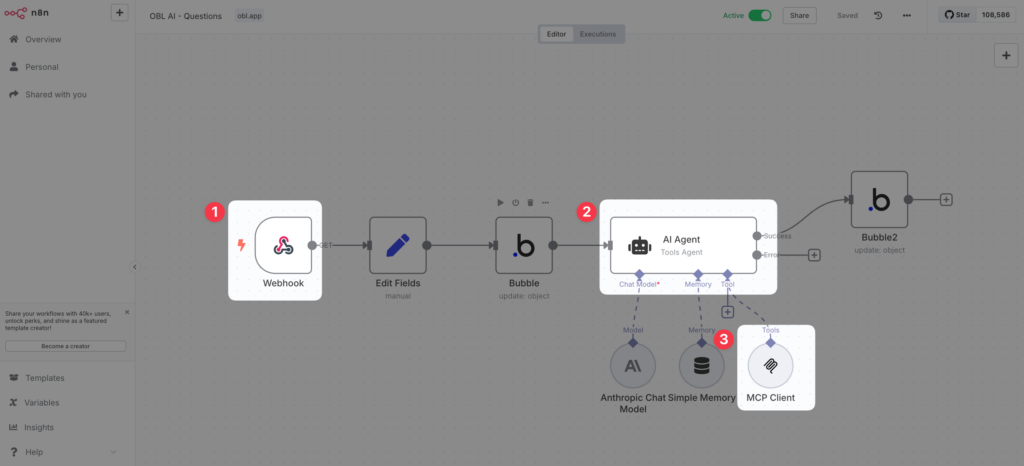This screenshot has width=1024, height=466.
Task: Select the Webhook trigger node
Action: (283, 245)
